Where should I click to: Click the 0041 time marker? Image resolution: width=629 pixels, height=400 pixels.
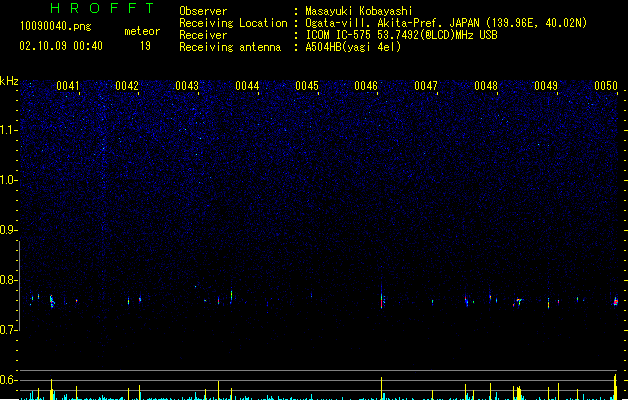(68, 86)
